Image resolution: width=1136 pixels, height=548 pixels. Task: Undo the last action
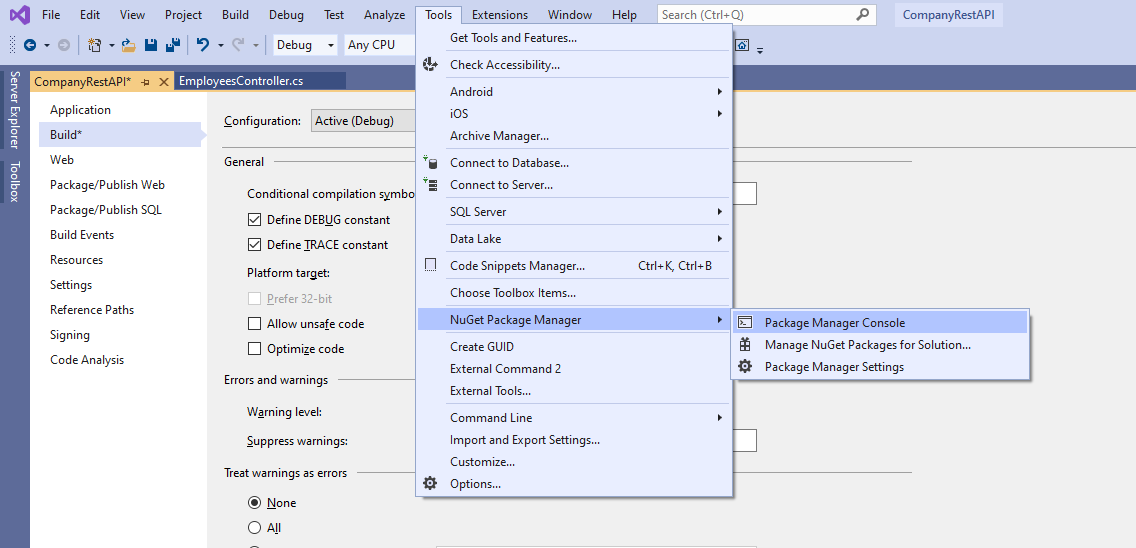(203, 45)
